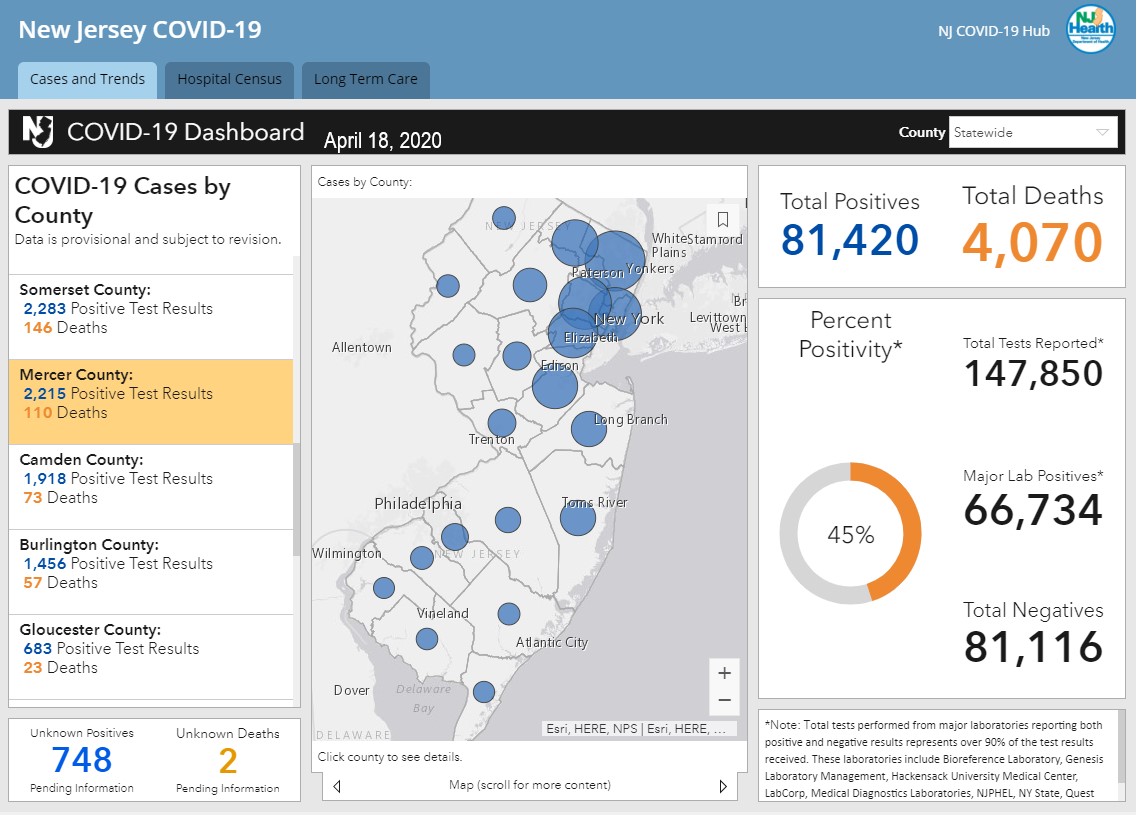
Task: Select Camden County entry
Action: tap(151, 486)
